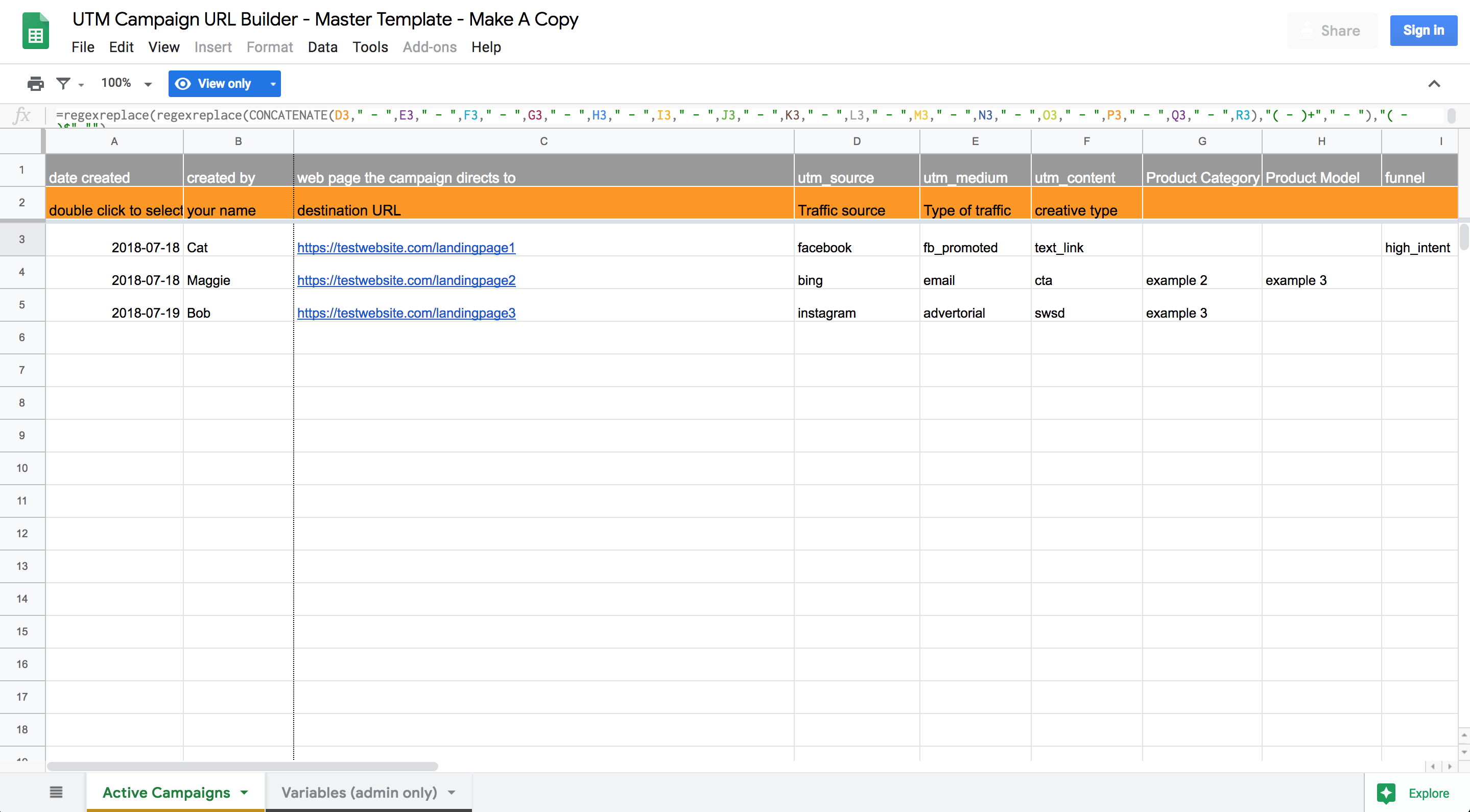Switch to Variables (admin only) sheet tab
The height and width of the screenshot is (812, 1470).
359,792
